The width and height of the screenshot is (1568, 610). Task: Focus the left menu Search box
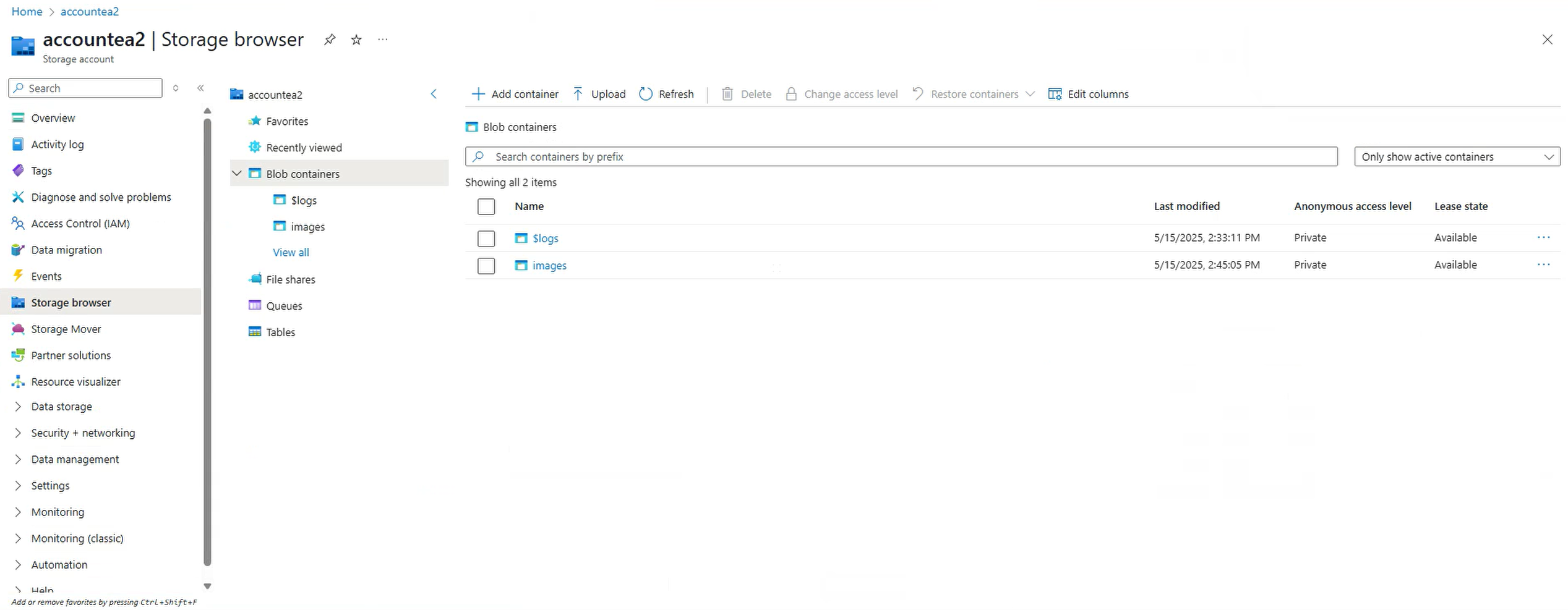coord(85,88)
